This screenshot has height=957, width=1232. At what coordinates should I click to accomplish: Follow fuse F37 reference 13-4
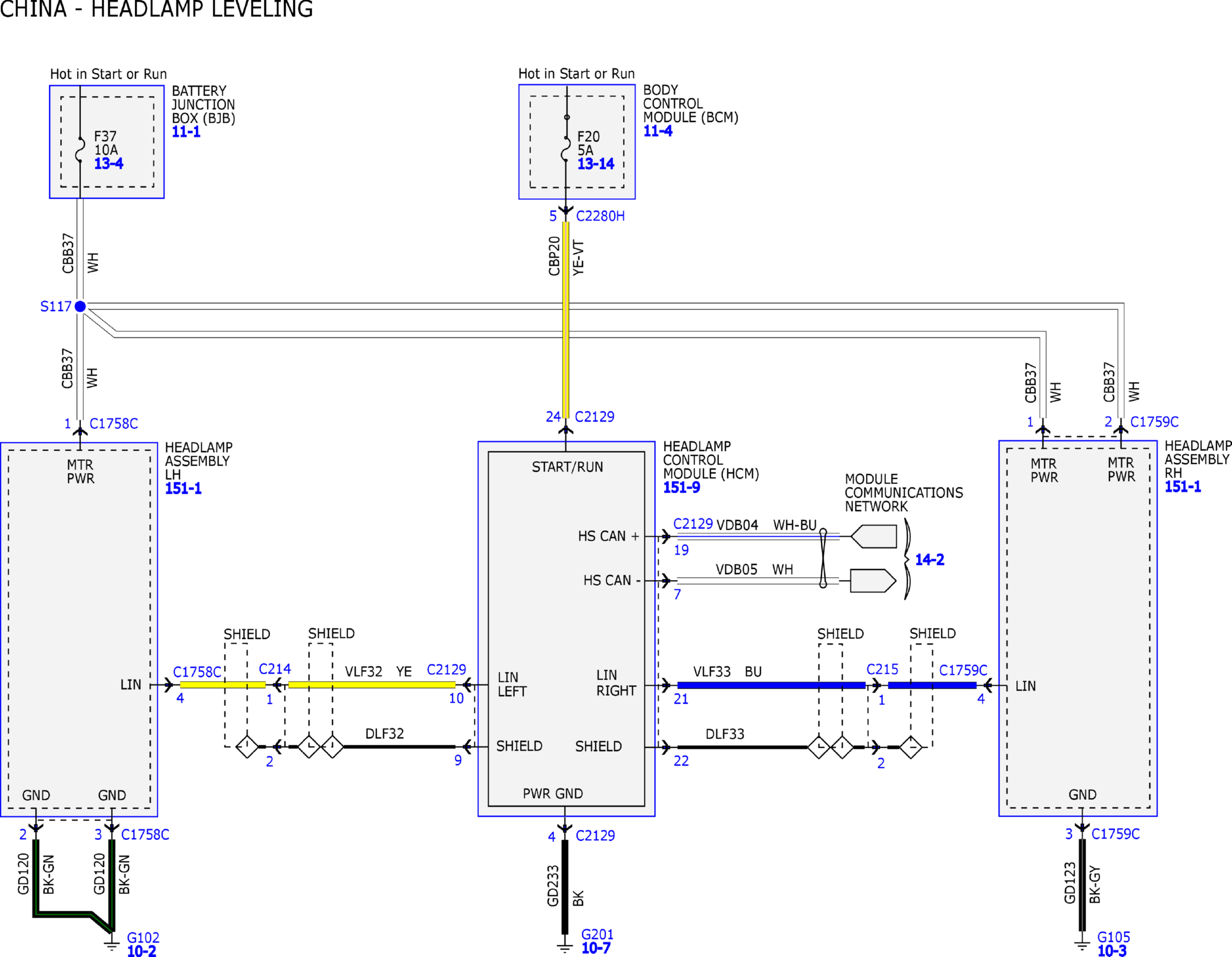pyautogui.click(x=109, y=164)
